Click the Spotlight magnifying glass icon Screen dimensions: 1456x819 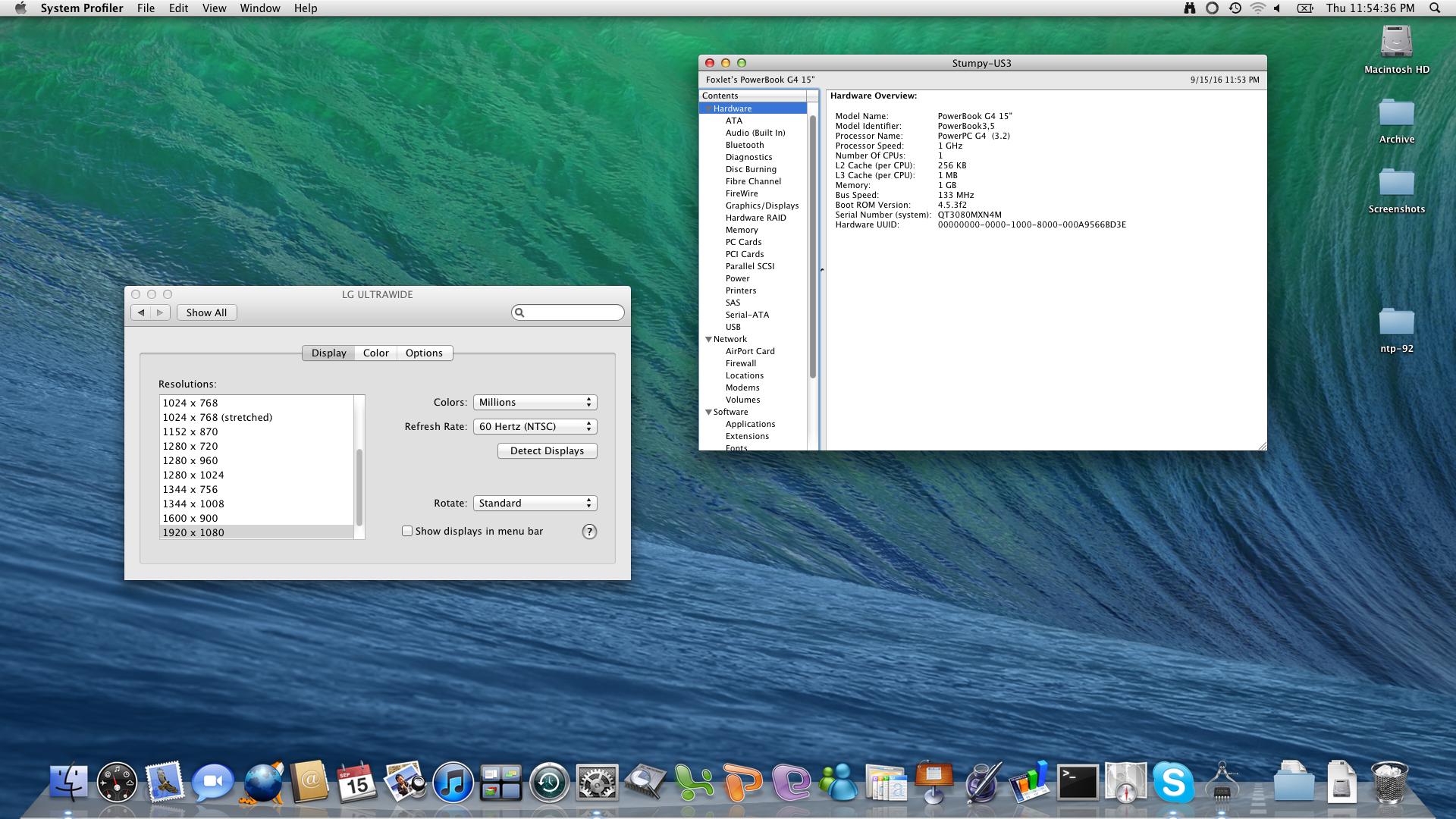click(x=1434, y=8)
